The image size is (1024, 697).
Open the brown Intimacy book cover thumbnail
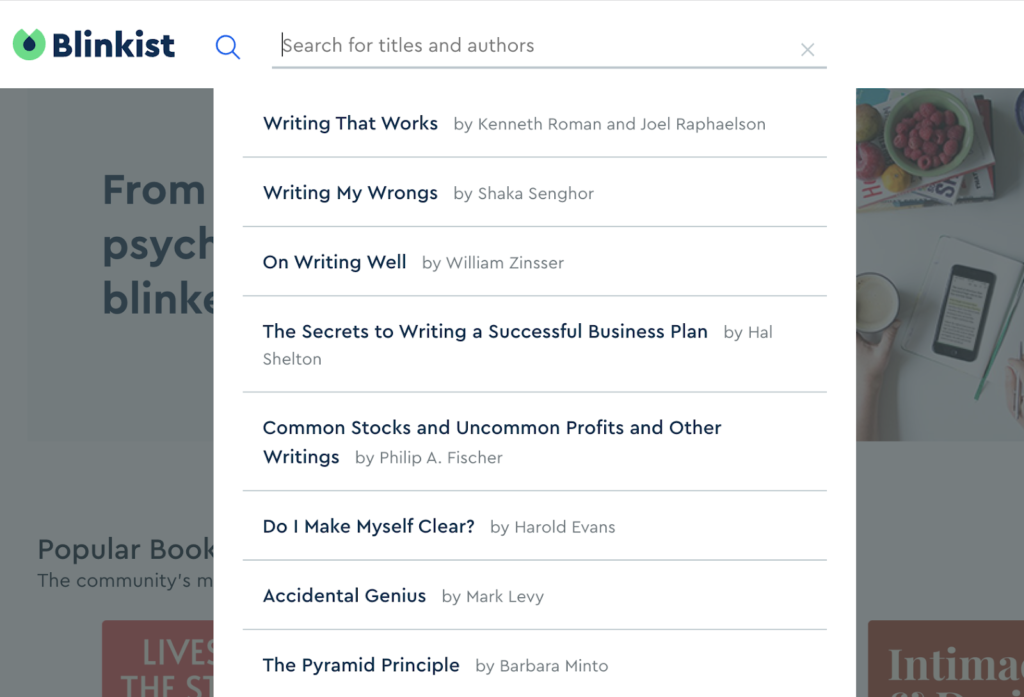click(945, 658)
